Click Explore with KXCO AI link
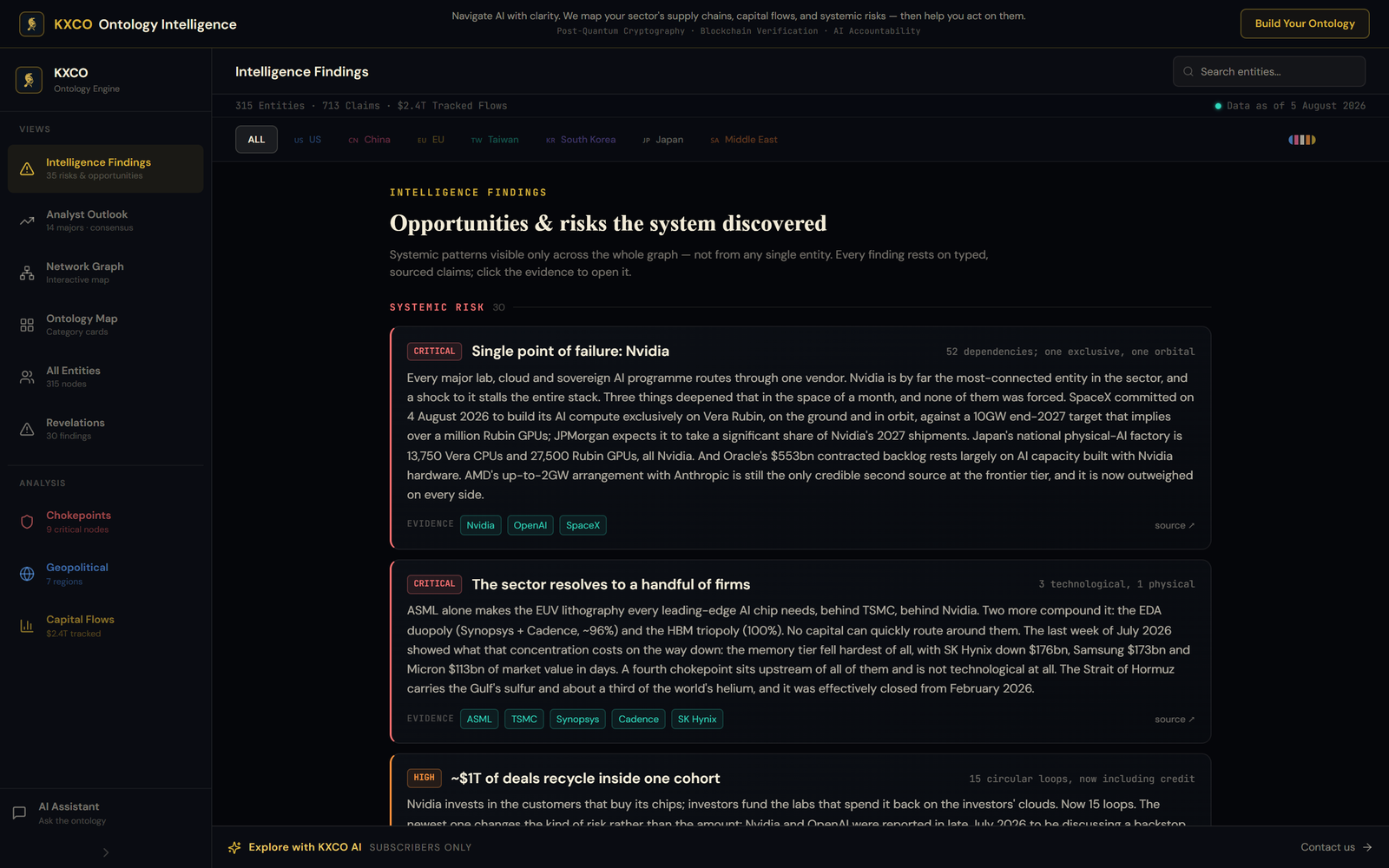 305,847
